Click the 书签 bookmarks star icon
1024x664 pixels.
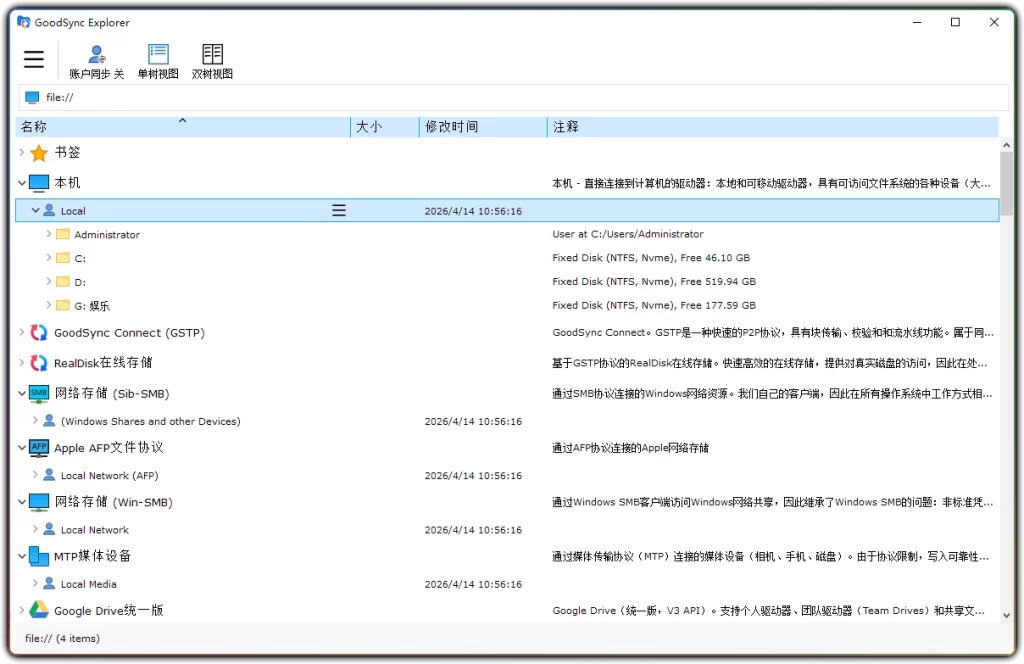(39, 153)
